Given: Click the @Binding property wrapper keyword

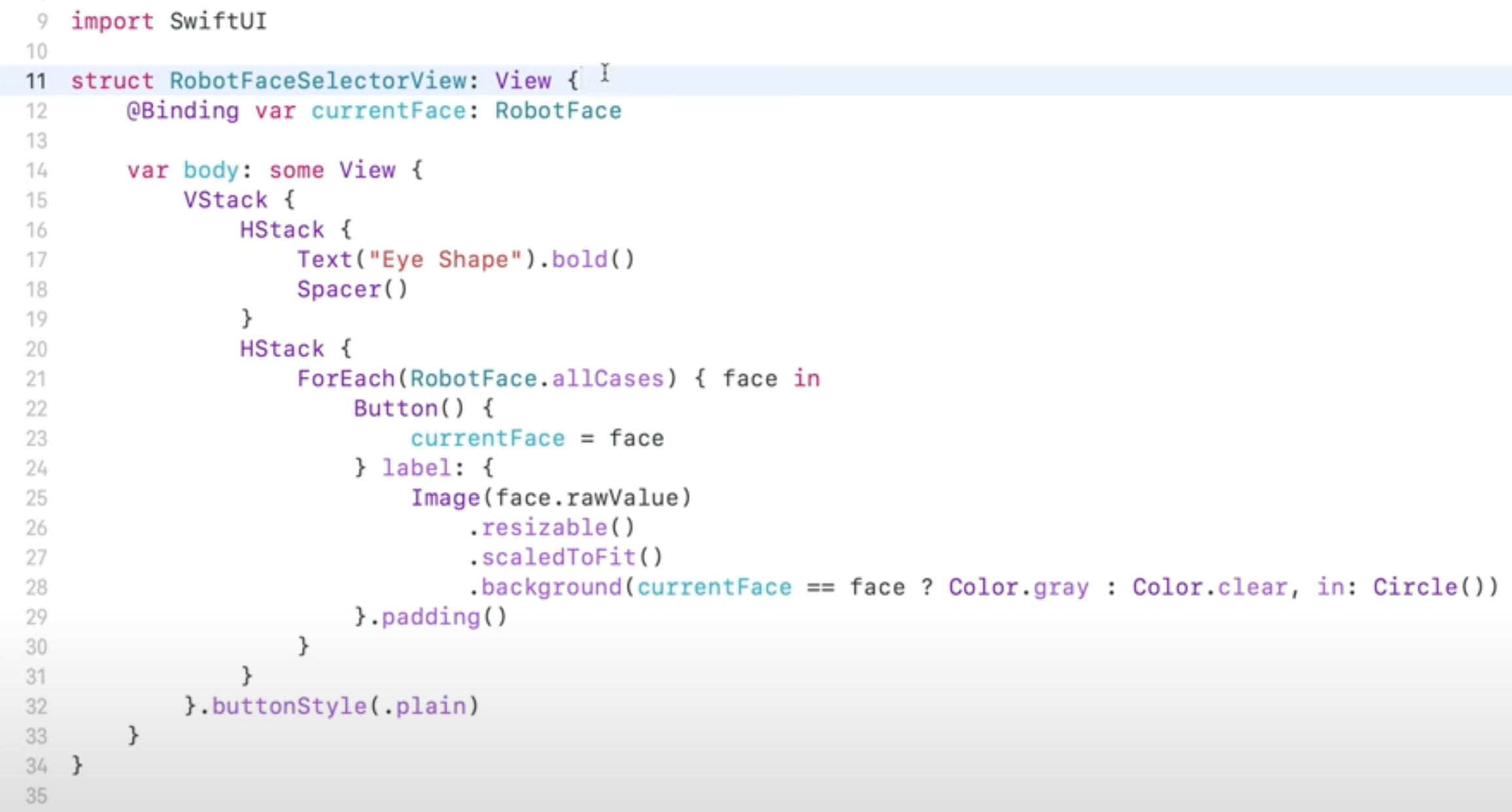Looking at the screenshot, I should coord(183,111).
